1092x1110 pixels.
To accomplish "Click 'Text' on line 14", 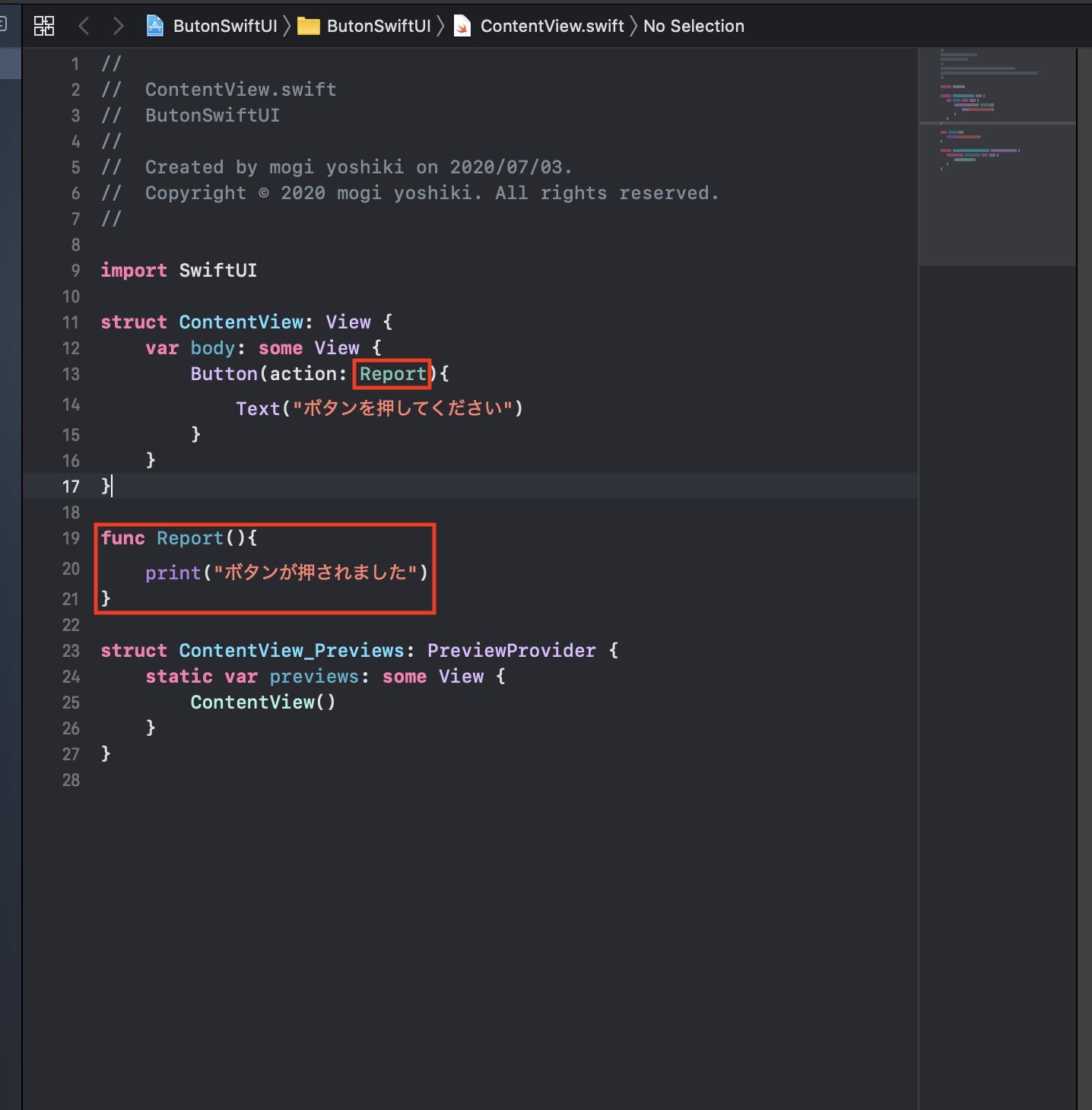I will tap(258, 409).
